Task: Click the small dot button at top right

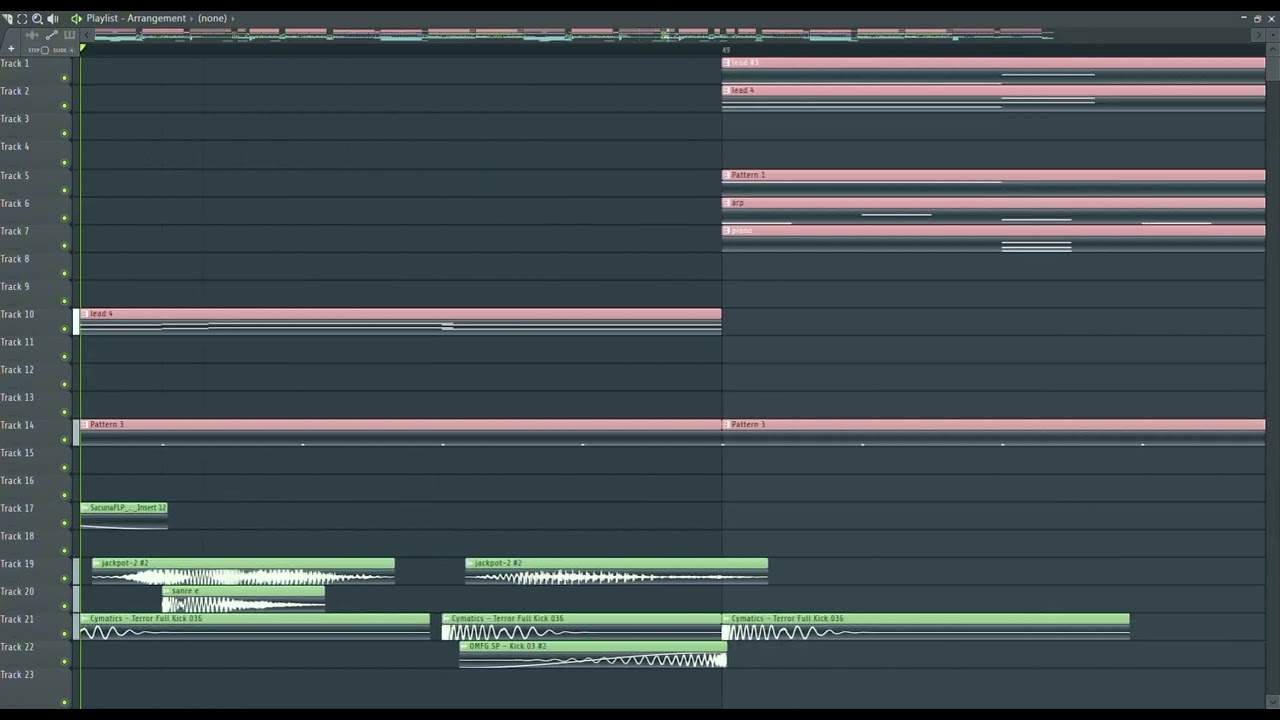Action: (x=1271, y=35)
